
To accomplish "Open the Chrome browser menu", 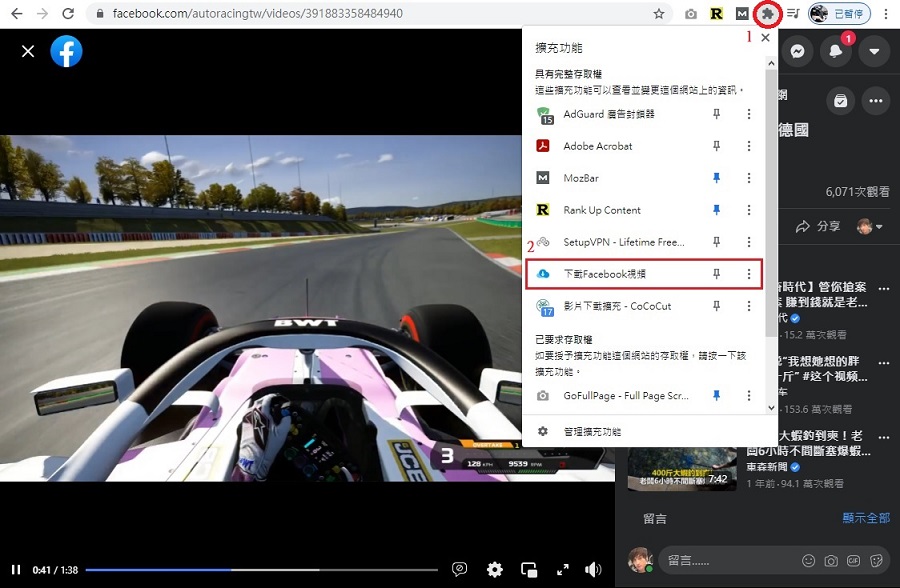I will [888, 13].
